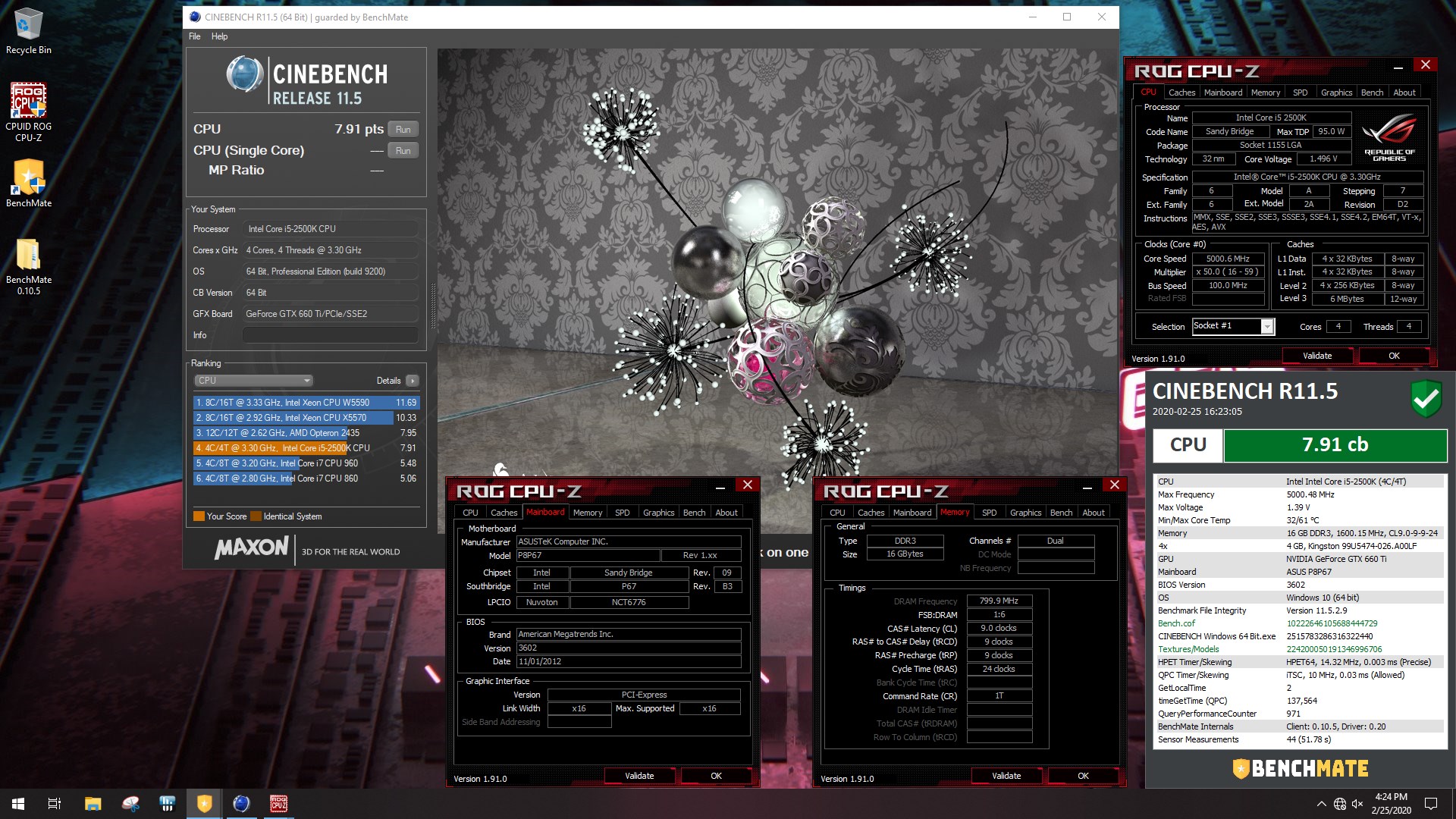Screen dimensions: 1456x819
Task: Open Task View in the taskbar
Action: [x=55, y=804]
